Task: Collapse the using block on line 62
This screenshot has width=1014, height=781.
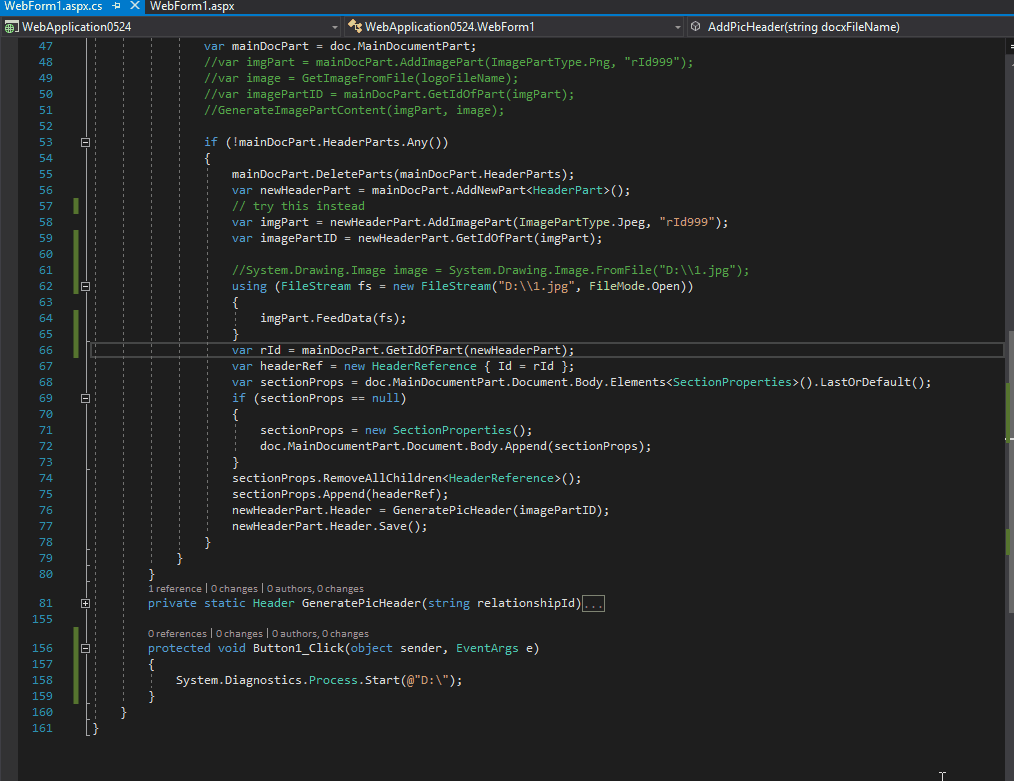Action: (85, 286)
